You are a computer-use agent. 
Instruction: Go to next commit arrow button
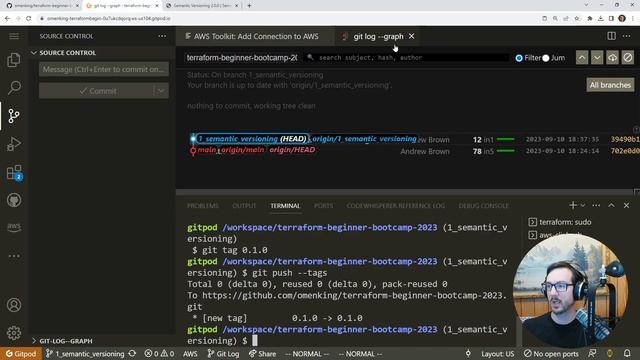(597, 58)
